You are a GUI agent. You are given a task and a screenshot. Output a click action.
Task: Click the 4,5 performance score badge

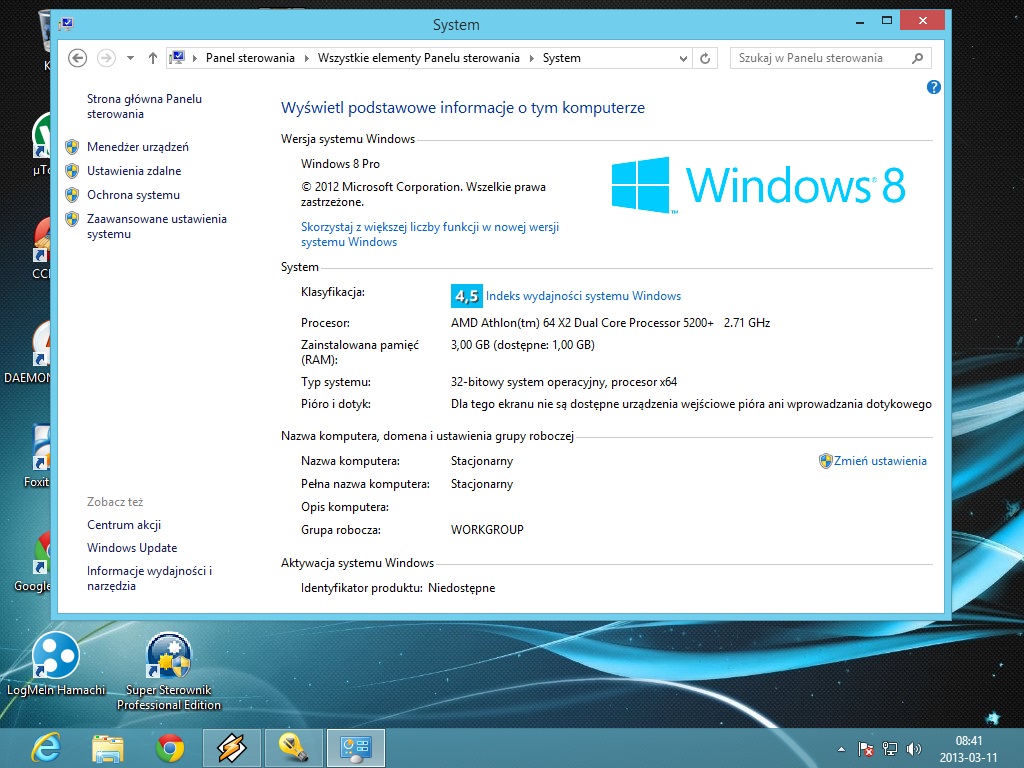tap(466, 296)
